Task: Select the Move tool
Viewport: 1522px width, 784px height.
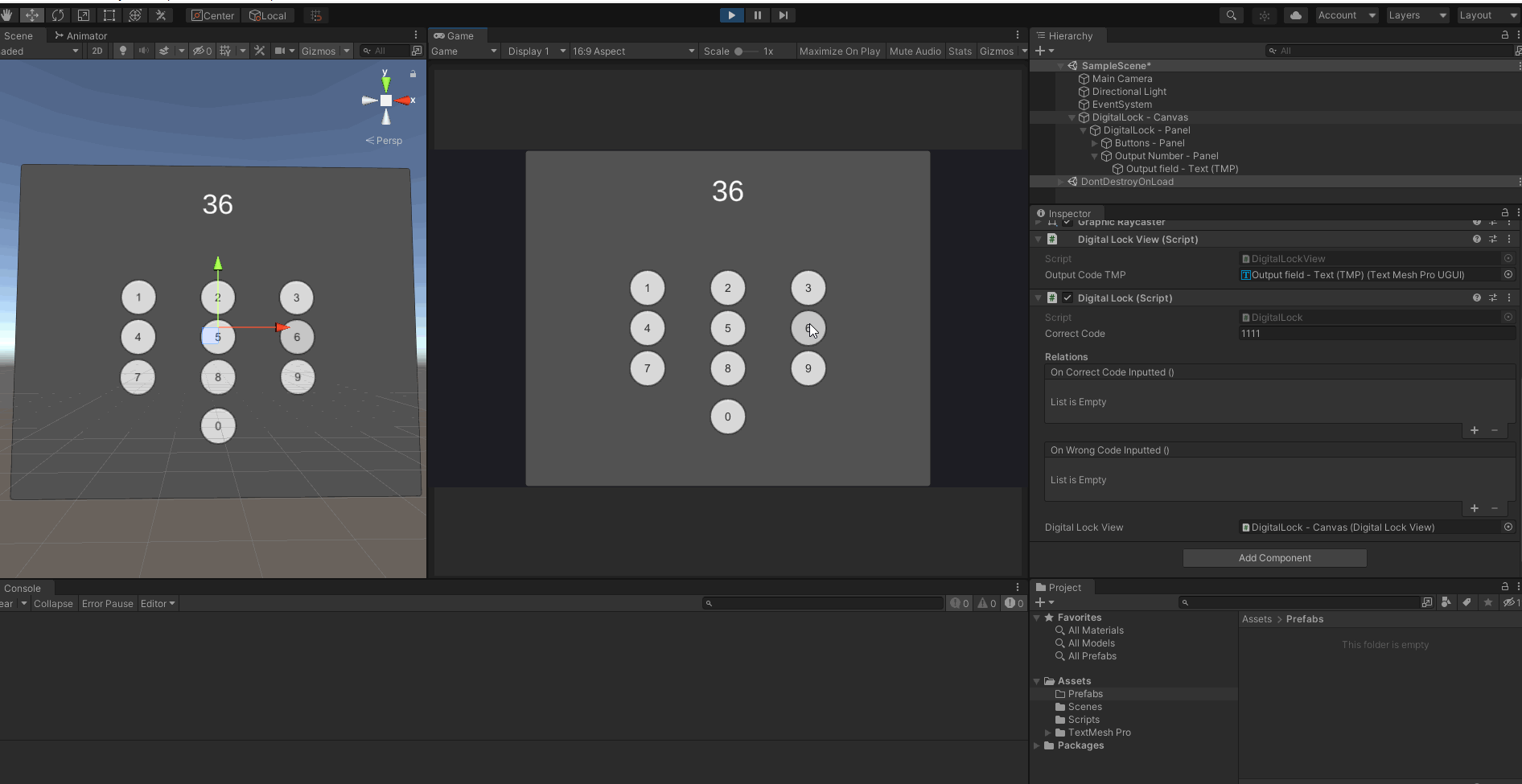Action: (x=32, y=15)
